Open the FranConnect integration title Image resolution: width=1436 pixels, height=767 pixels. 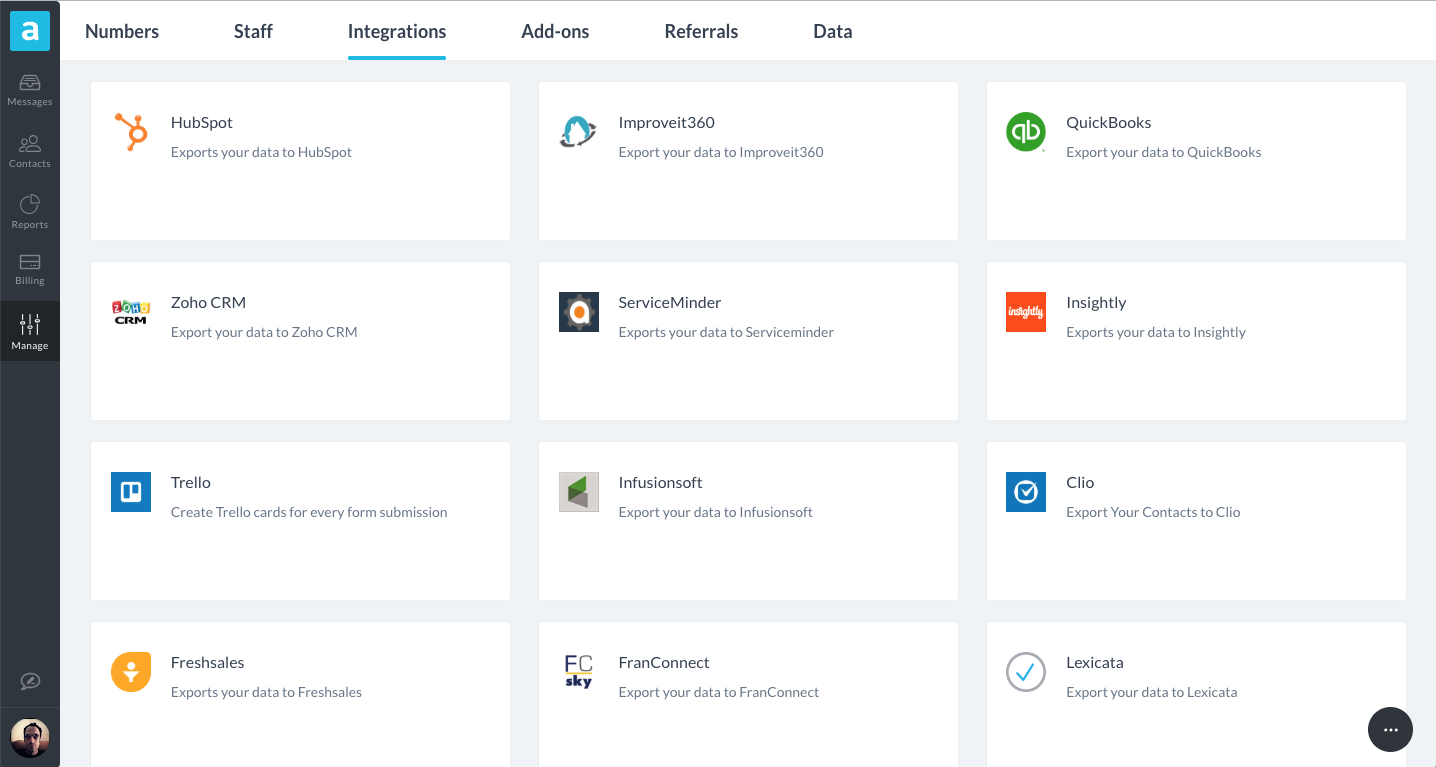[x=664, y=662]
